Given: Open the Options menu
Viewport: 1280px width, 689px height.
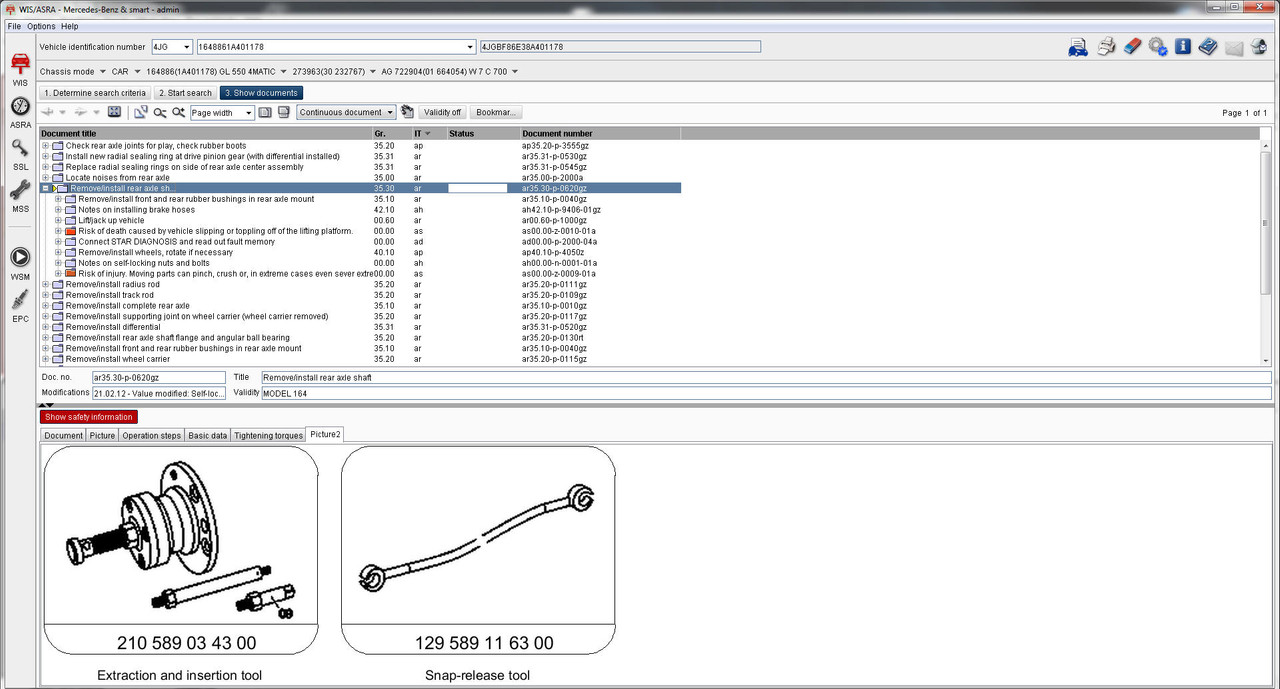Looking at the screenshot, I should [41, 26].
